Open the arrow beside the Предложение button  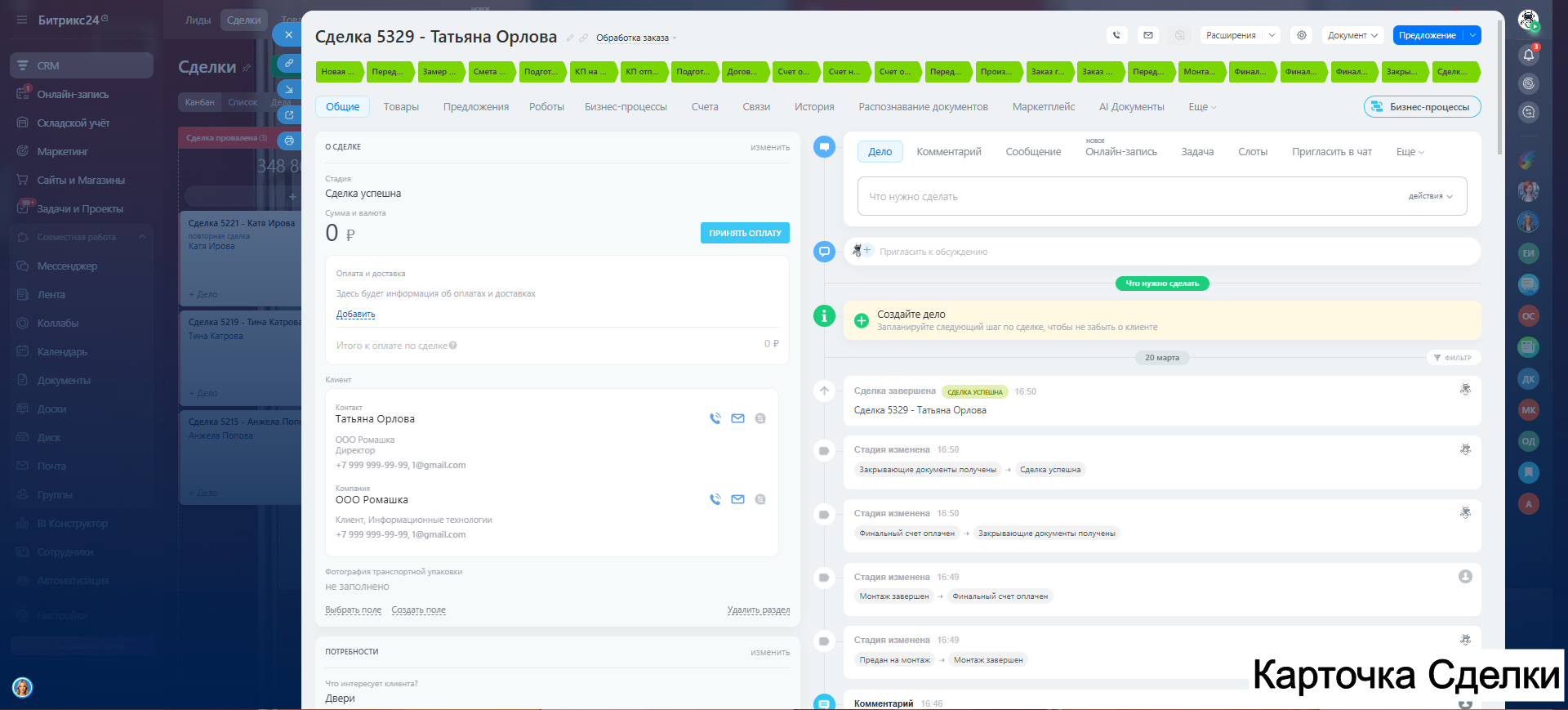(1472, 35)
